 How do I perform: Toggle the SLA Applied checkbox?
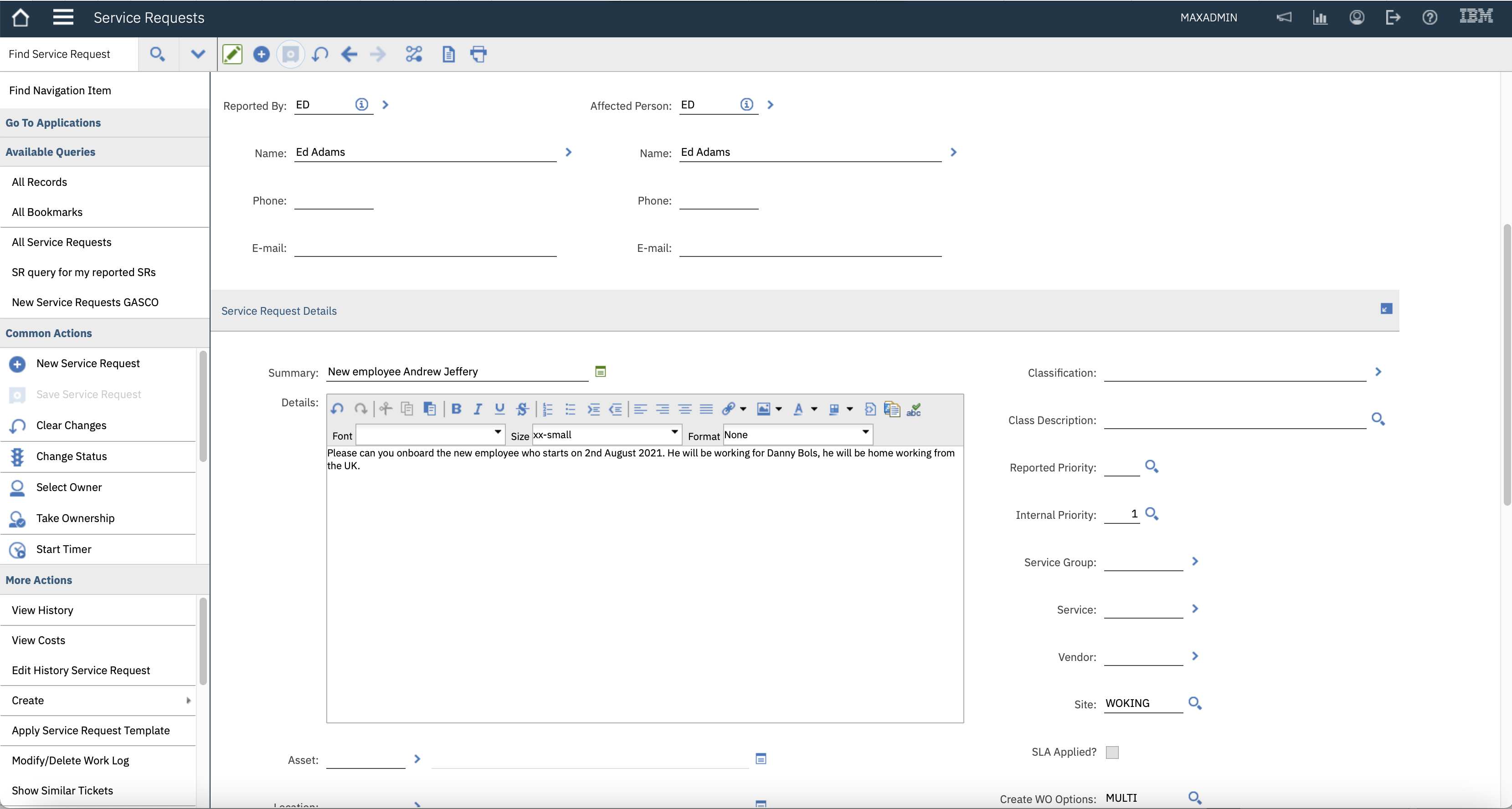point(1112,752)
